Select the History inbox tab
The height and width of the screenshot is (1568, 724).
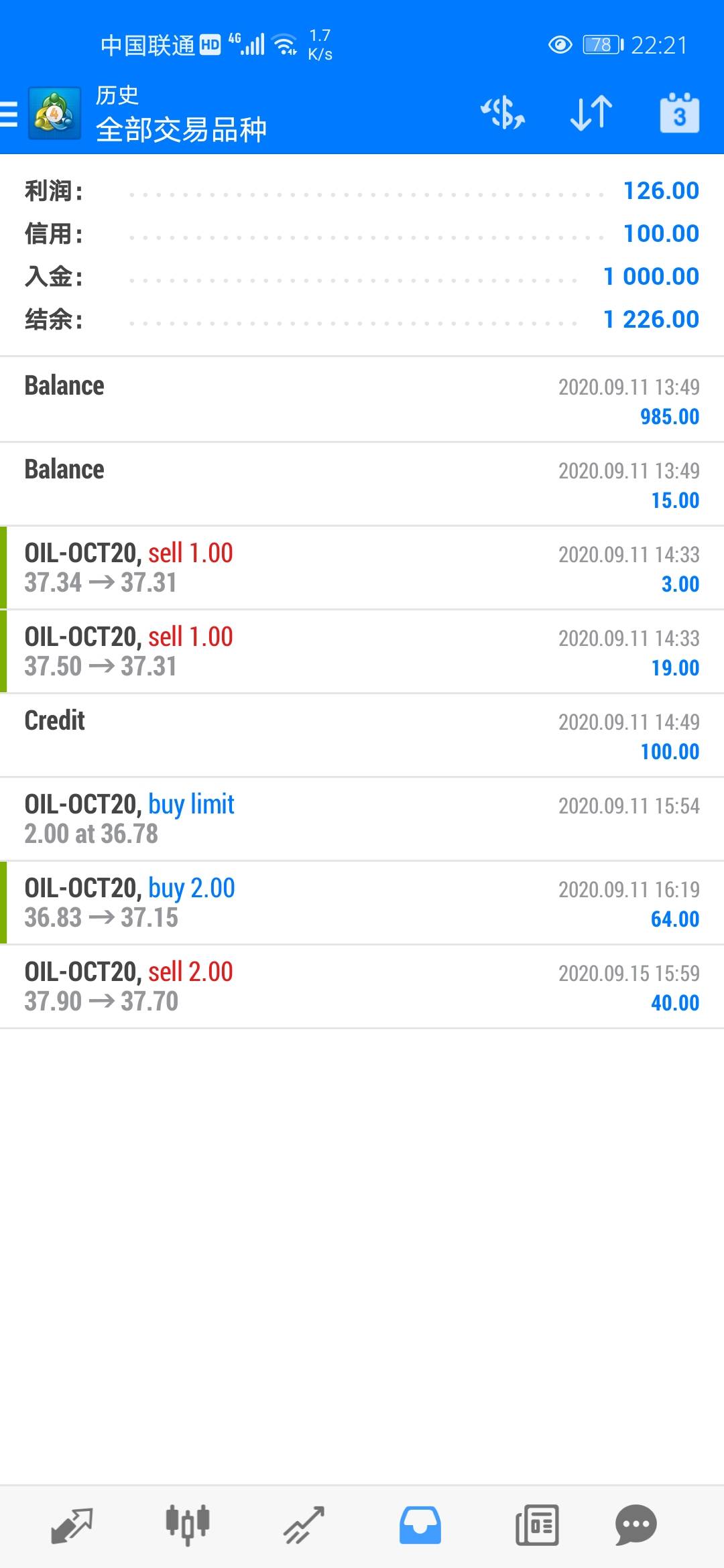[420, 1525]
